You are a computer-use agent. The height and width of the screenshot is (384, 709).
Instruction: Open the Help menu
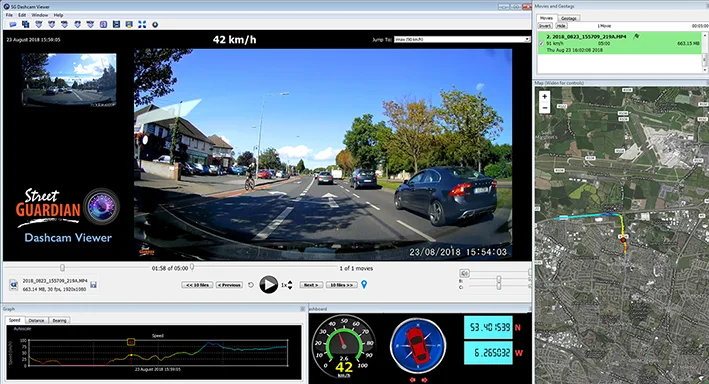(x=58, y=15)
